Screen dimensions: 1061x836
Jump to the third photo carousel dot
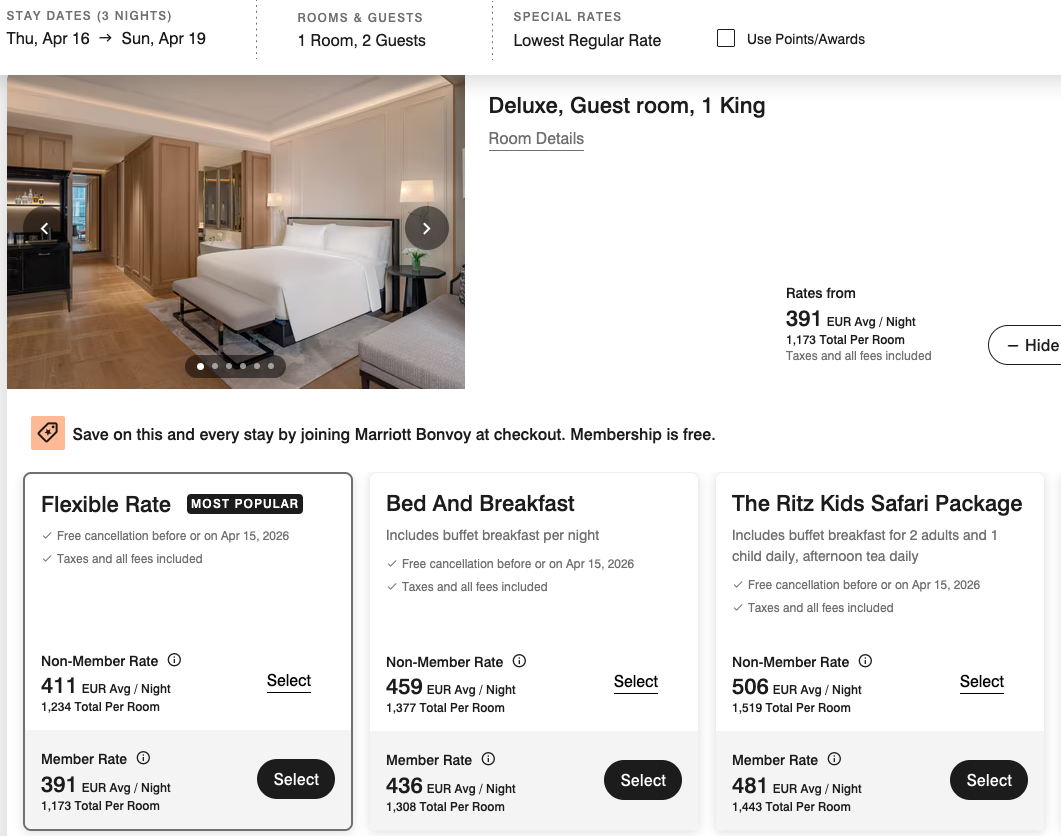tap(228, 366)
